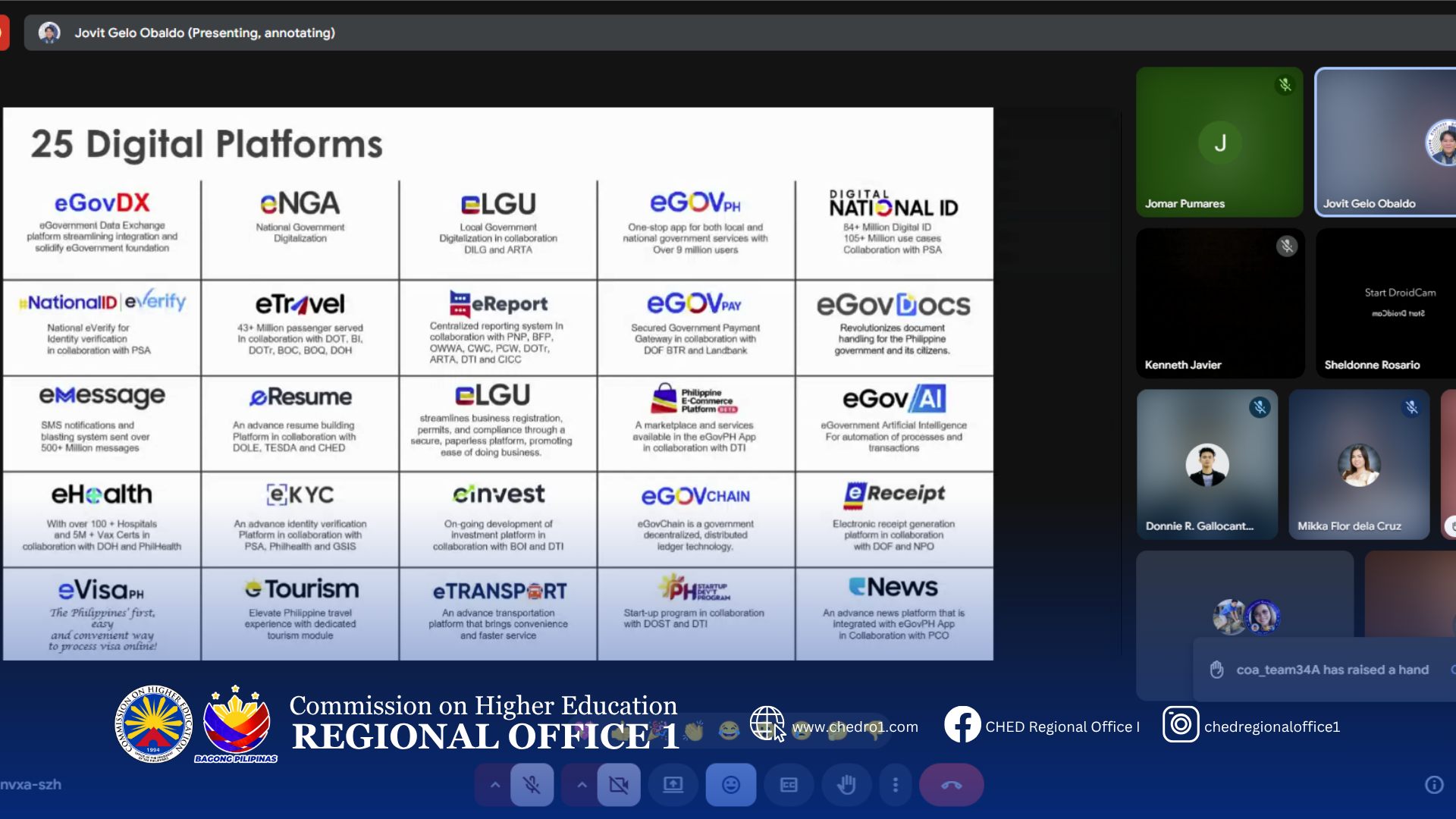Click the eGovPay logo on the slide
The image size is (1456, 819).
coord(694,303)
